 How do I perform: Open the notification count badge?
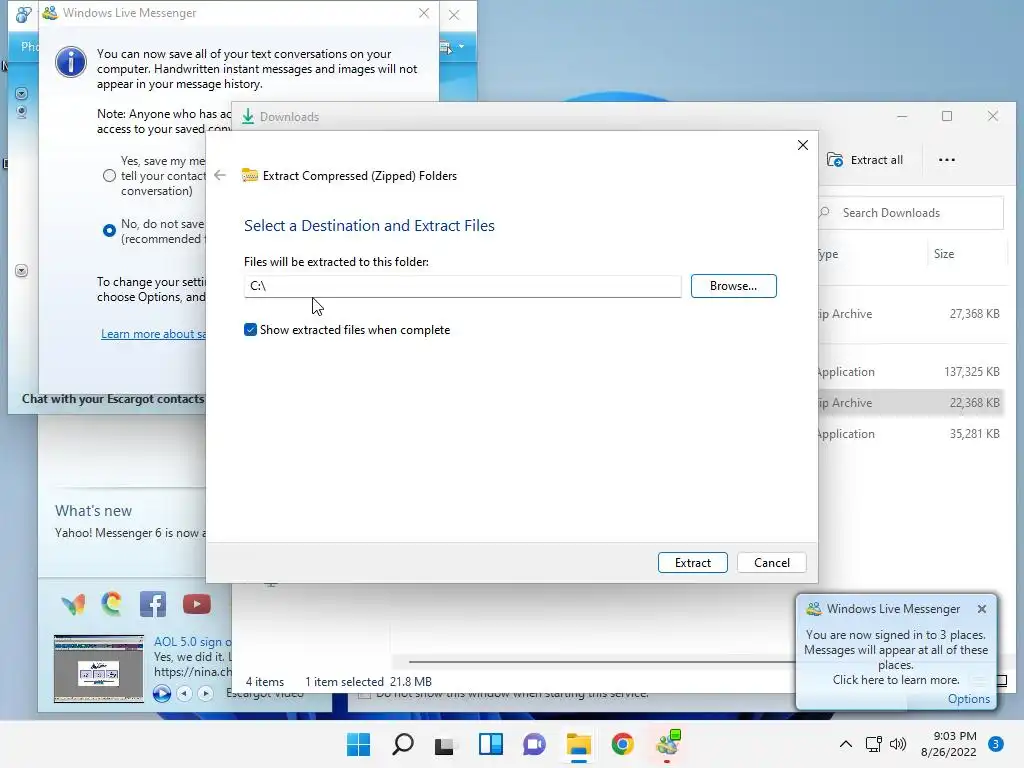point(995,744)
